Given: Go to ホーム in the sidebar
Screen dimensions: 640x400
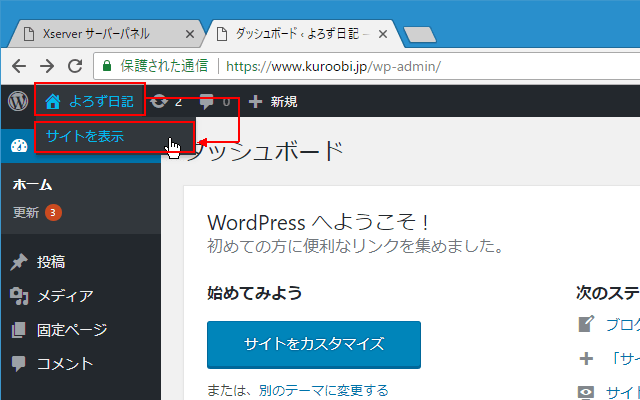Looking at the screenshot, I should point(32,185).
